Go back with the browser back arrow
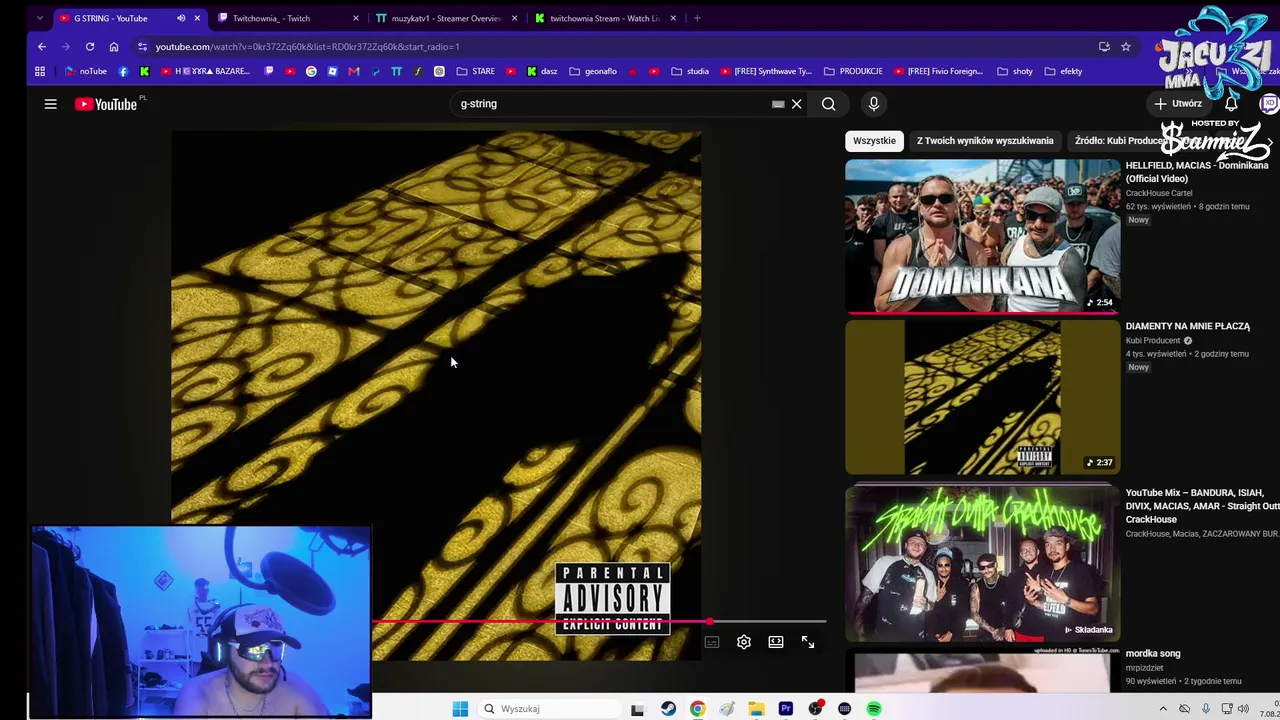Viewport: 1280px width, 720px height. point(42,46)
